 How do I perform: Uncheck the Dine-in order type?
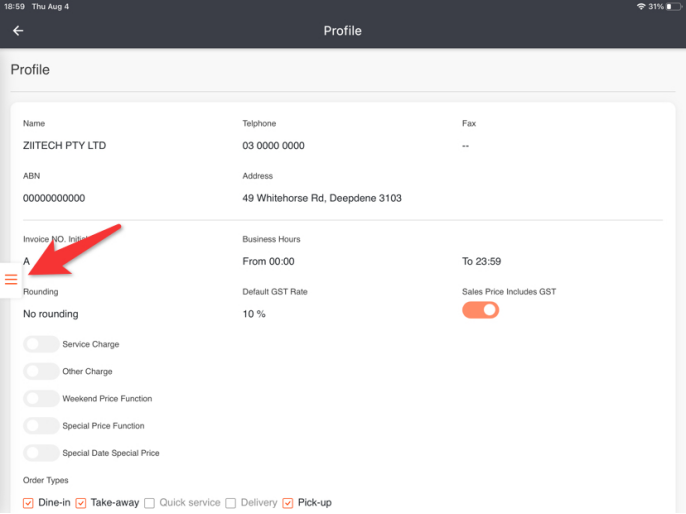(x=29, y=502)
